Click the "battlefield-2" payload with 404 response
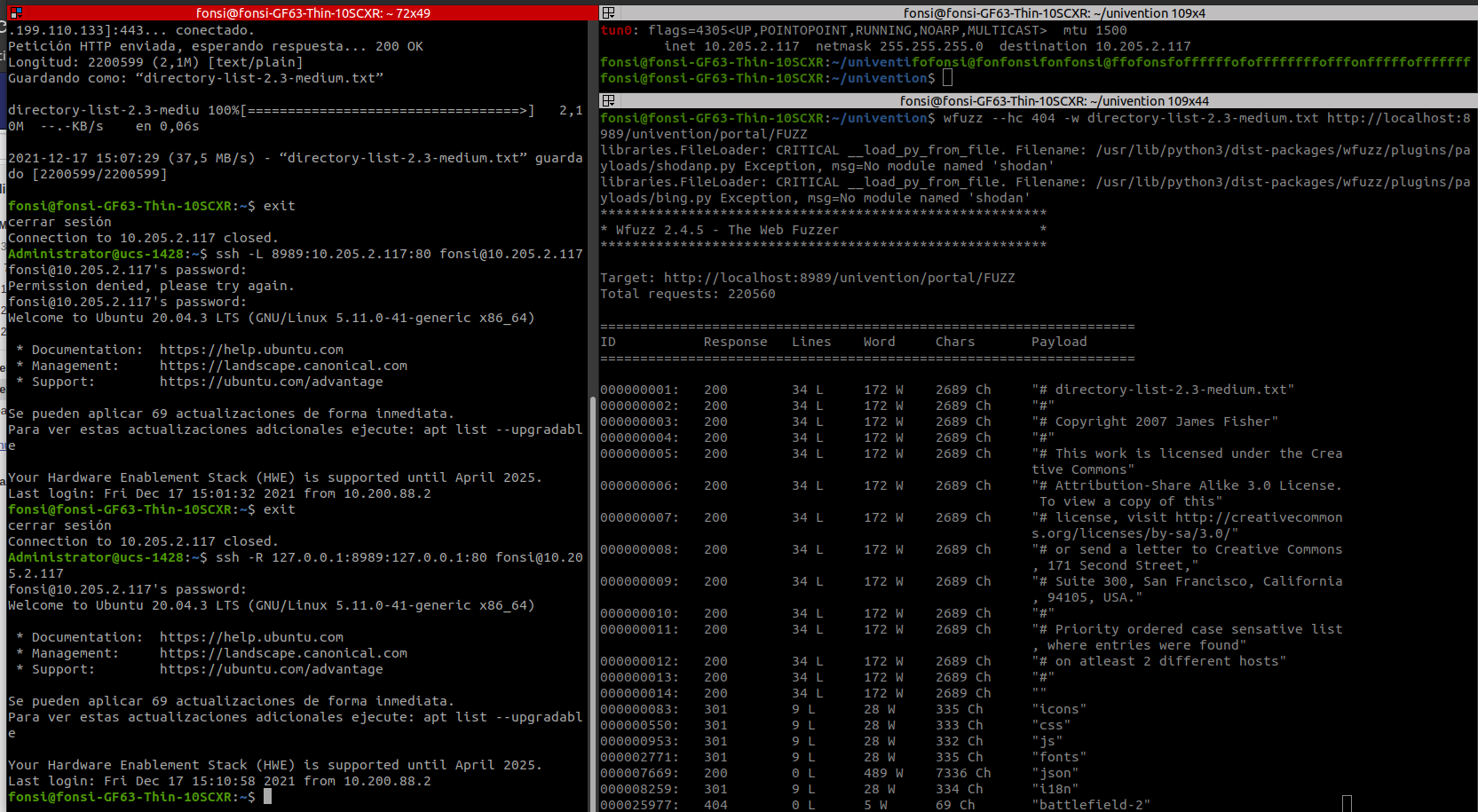Screen dimensions: 1478x812 click(1090, 805)
